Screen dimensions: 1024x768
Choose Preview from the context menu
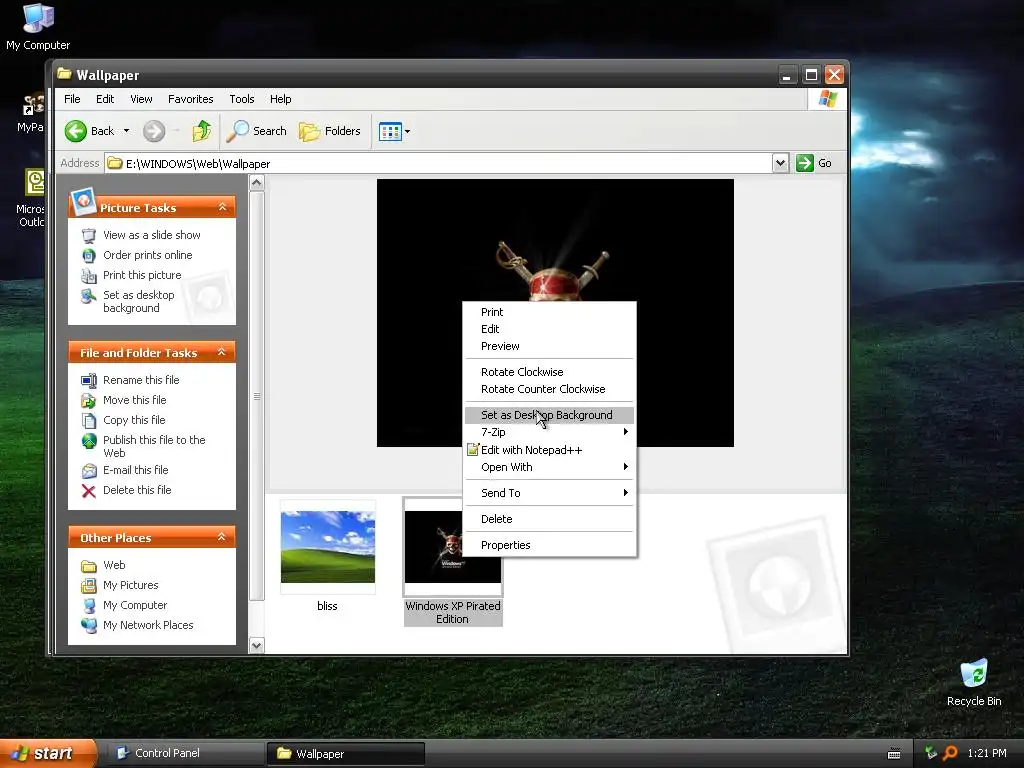[549, 346]
